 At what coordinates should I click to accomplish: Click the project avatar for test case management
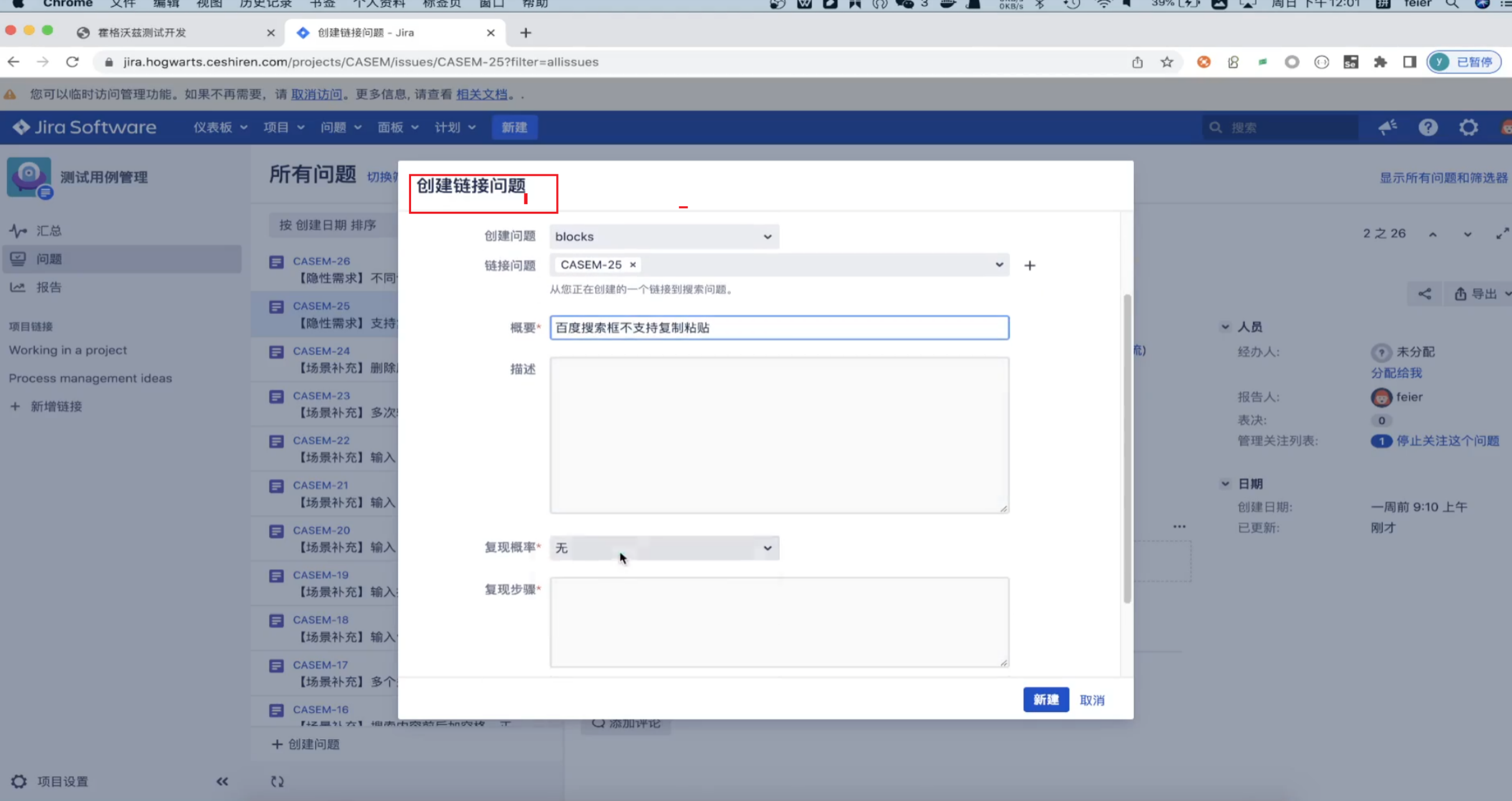tap(29, 177)
